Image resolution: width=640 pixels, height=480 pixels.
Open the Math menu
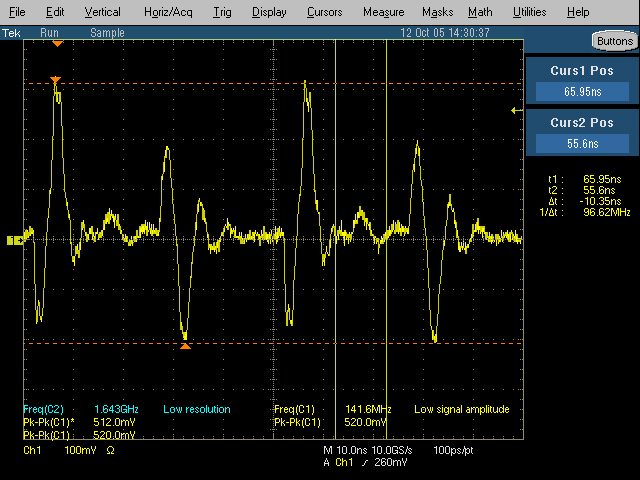[x=480, y=12]
